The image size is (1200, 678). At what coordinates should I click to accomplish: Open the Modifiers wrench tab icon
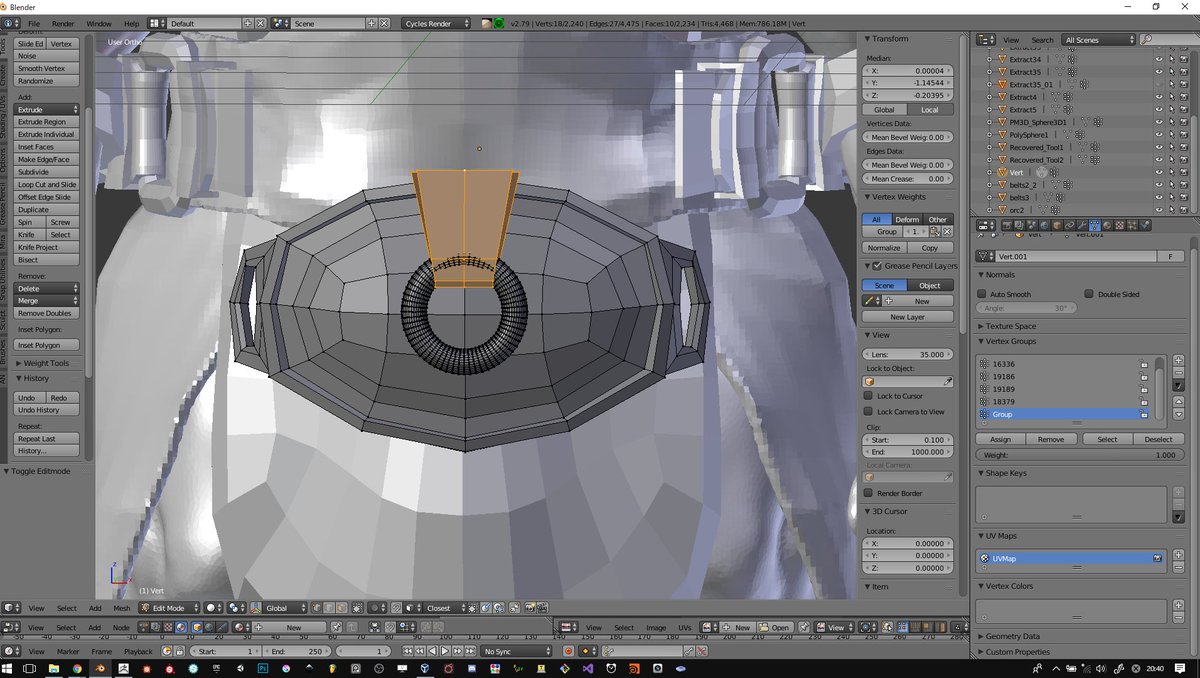pyautogui.click(x=1081, y=225)
